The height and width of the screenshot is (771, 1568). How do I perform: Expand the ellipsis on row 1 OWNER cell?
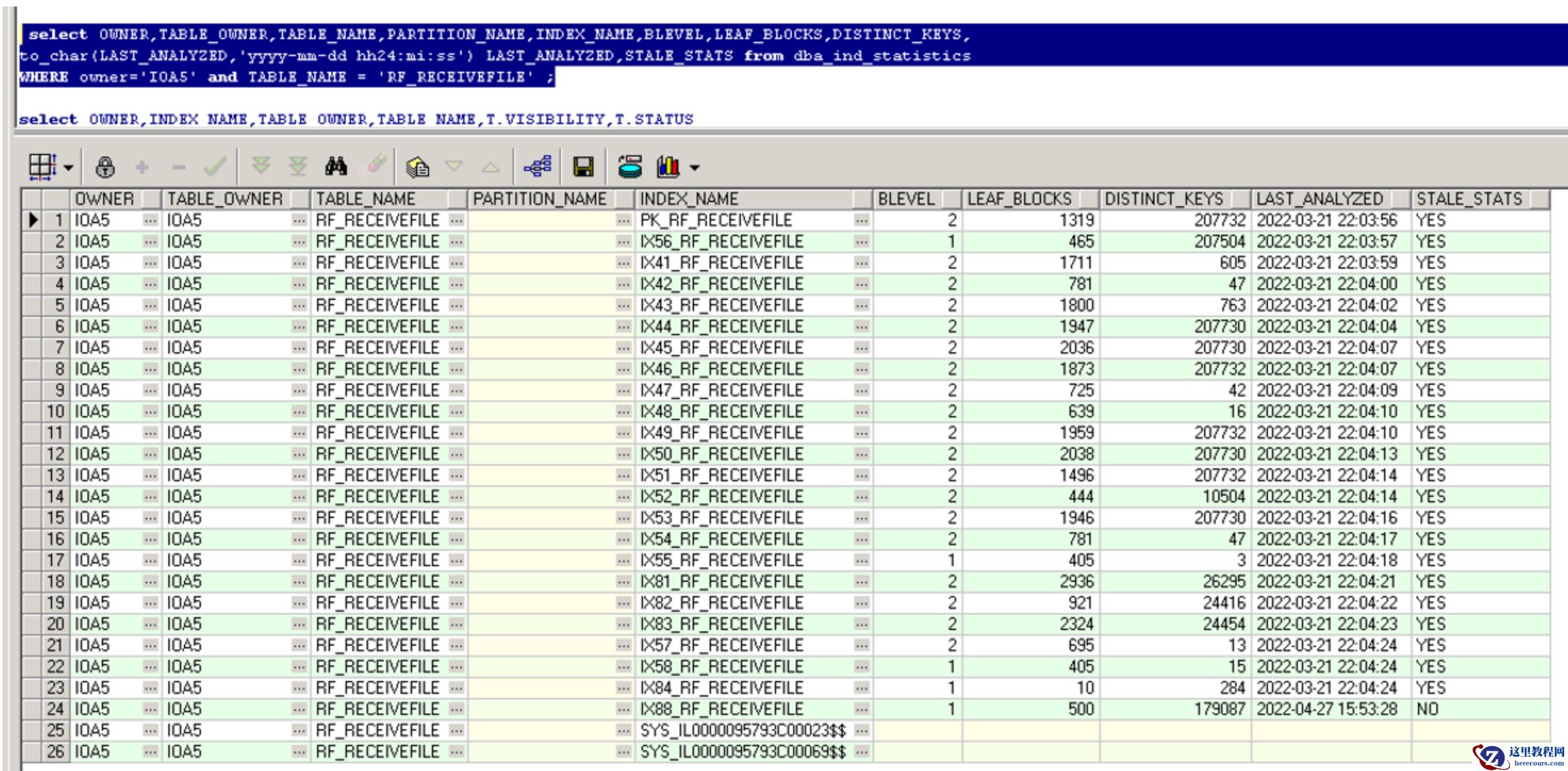coord(150,220)
